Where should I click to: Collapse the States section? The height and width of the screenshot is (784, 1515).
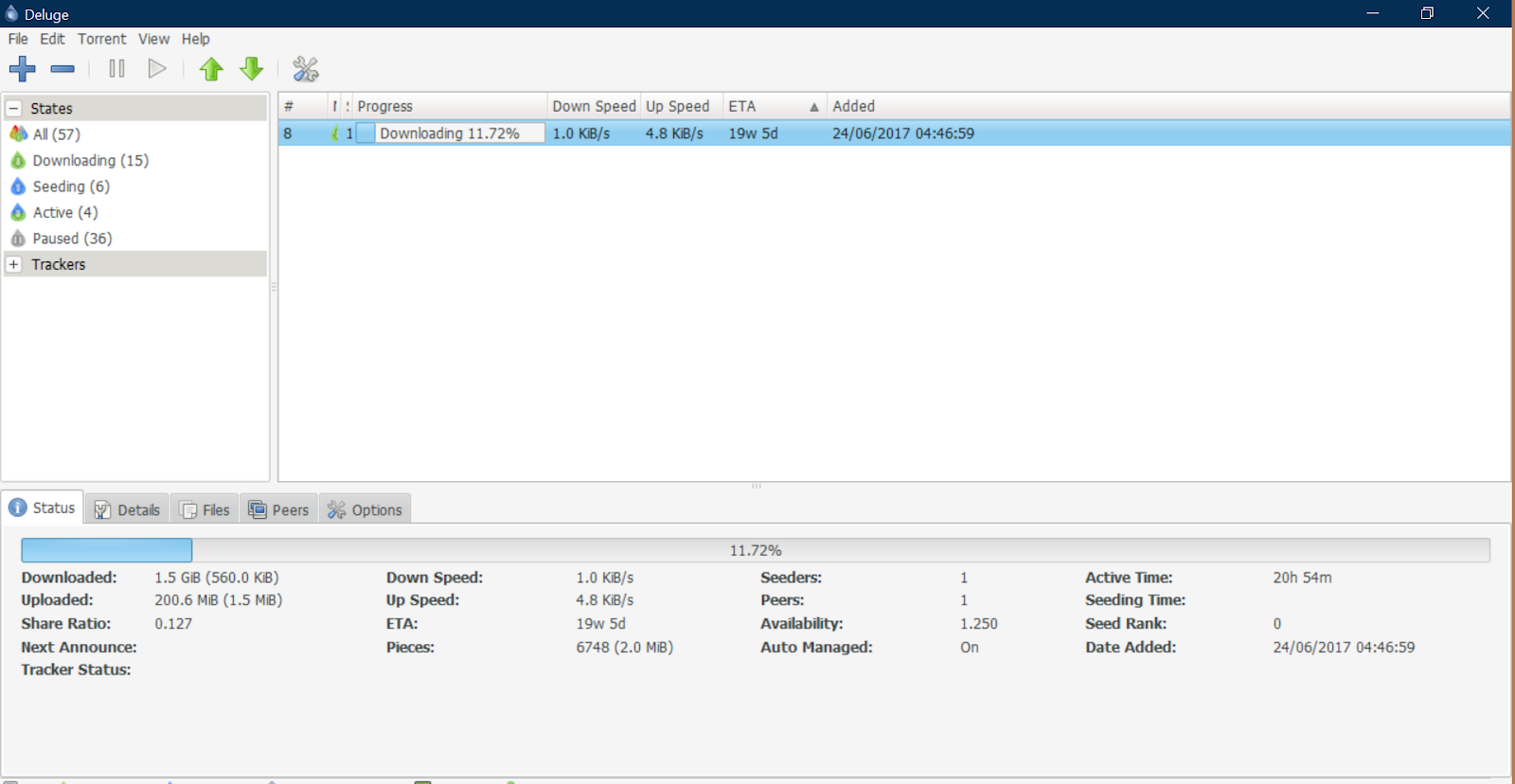click(14, 108)
